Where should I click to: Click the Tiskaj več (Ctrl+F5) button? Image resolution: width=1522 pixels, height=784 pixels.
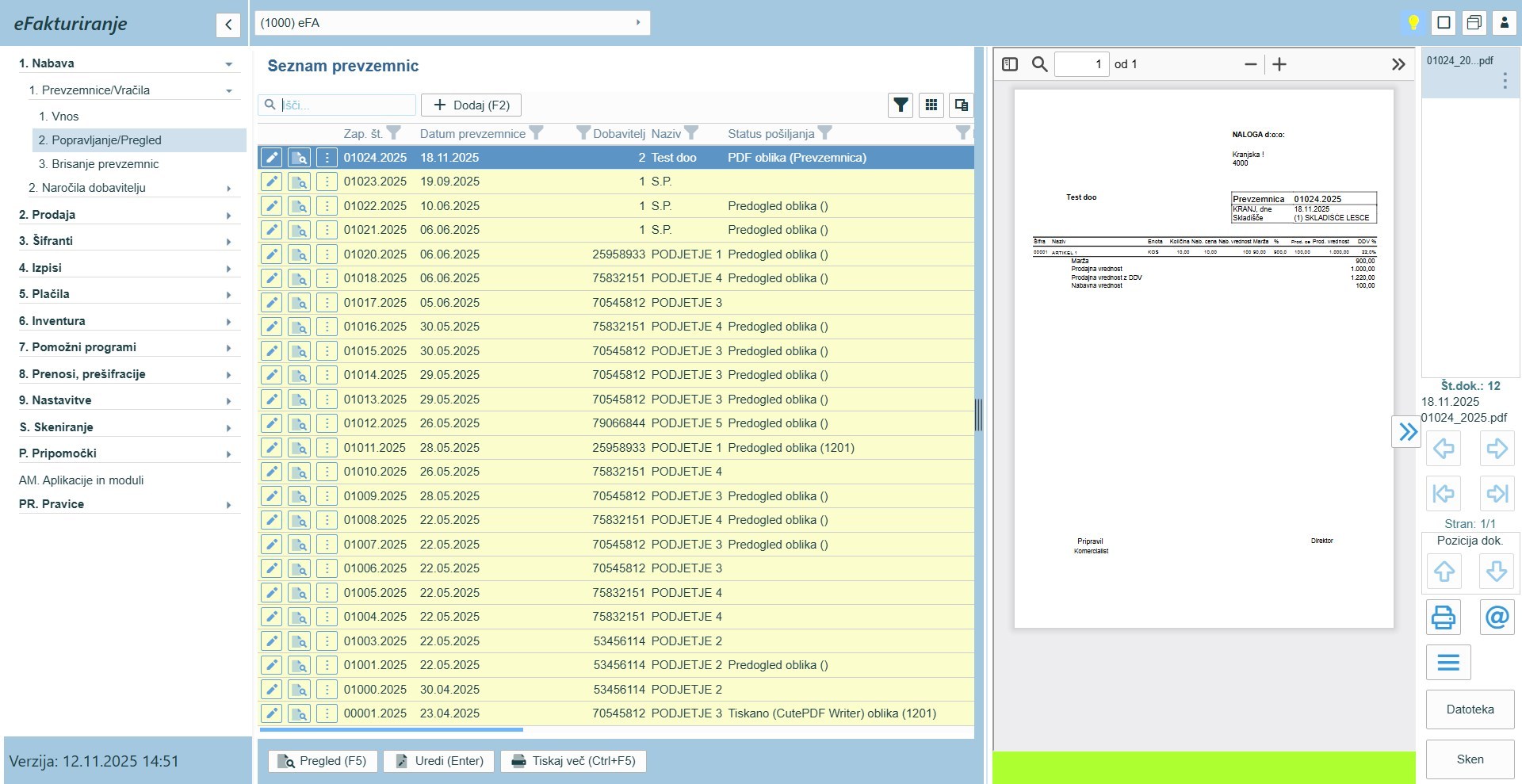[x=573, y=761]
